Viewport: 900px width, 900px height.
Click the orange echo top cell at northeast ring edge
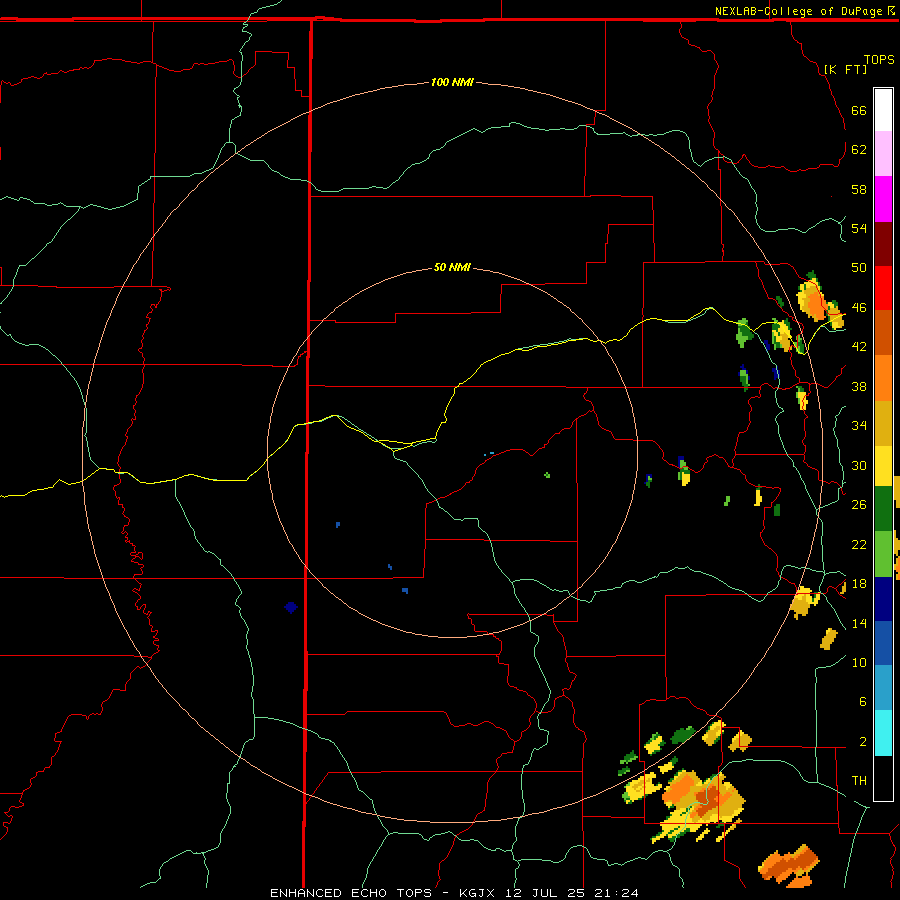(812, 298)
